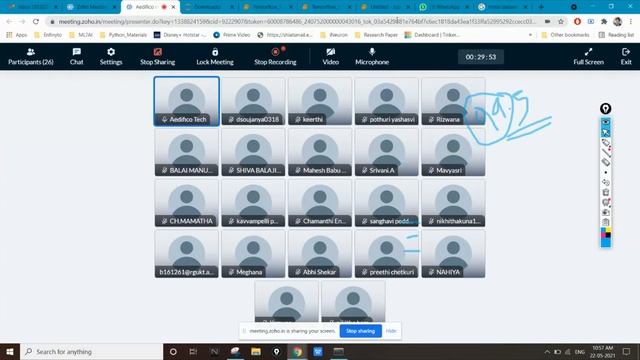Pick the yellow color swatch
Image resolution: width=640 pixels, height=360 pixels.
point(609,229)
